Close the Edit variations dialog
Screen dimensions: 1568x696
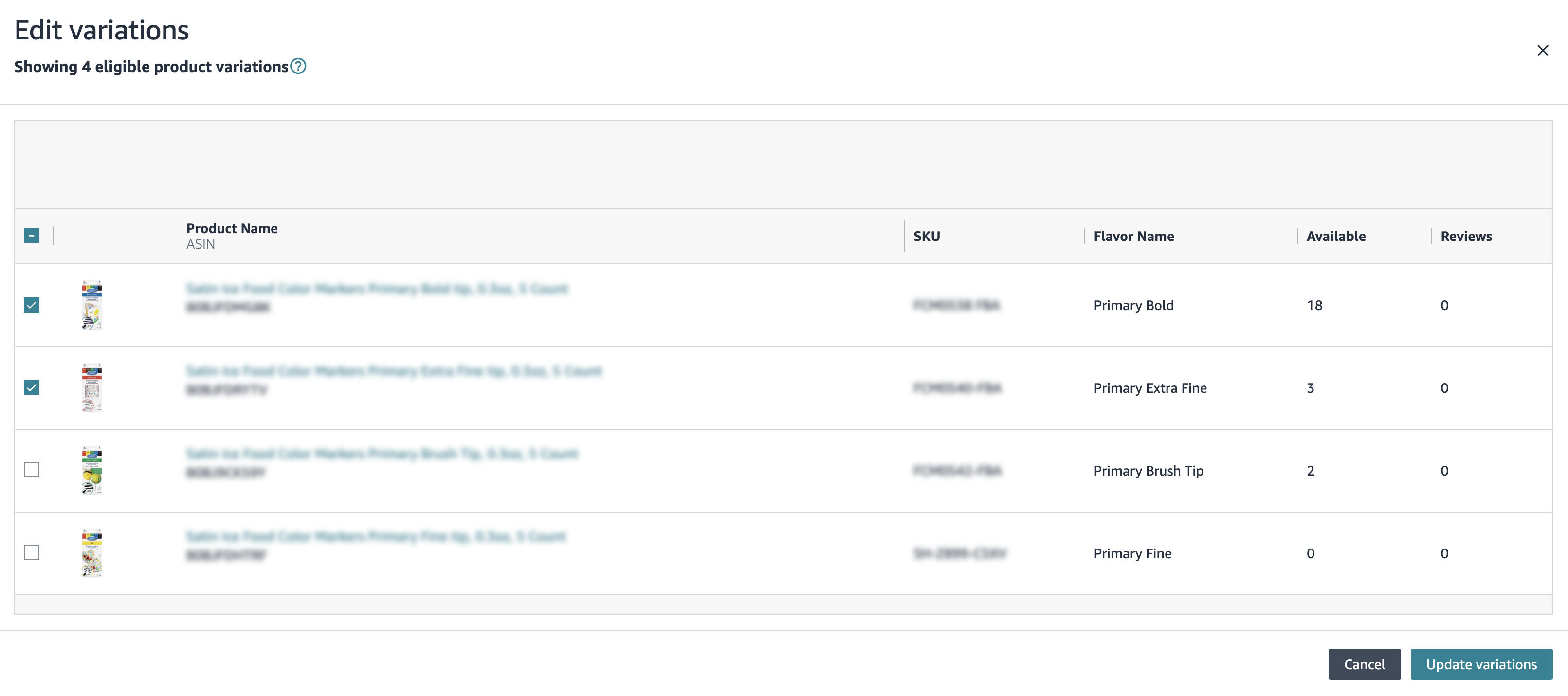[x=1542, y=51]
